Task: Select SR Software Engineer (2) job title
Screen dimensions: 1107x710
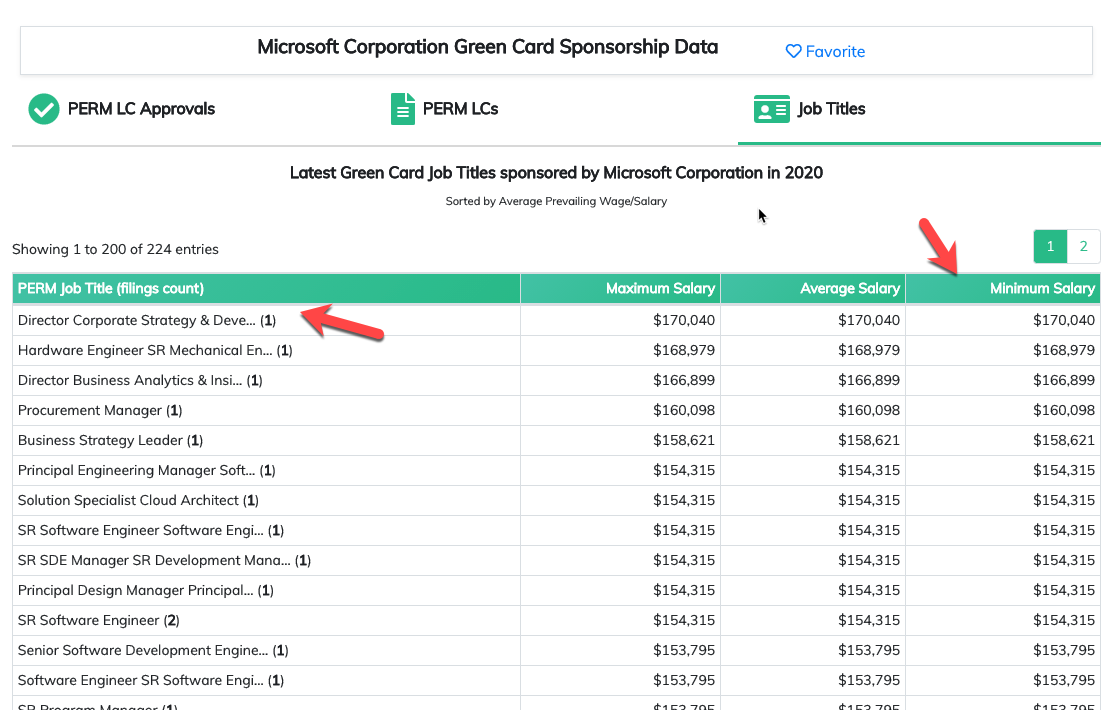Action: [x=98, y=620]
